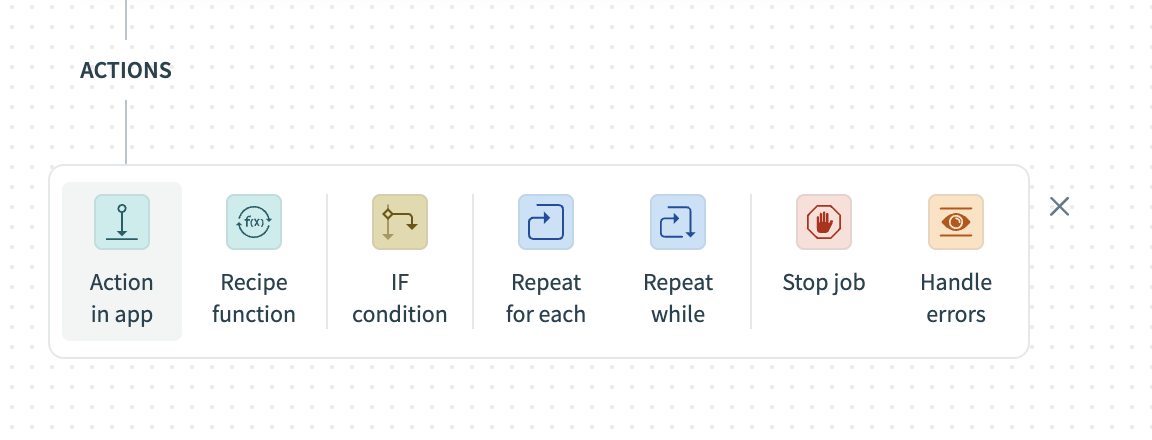This screenshot has height=440, width=1152.
Task: Click the divider between Recipe function and IF condition
Action: click(x=327, y=261)
